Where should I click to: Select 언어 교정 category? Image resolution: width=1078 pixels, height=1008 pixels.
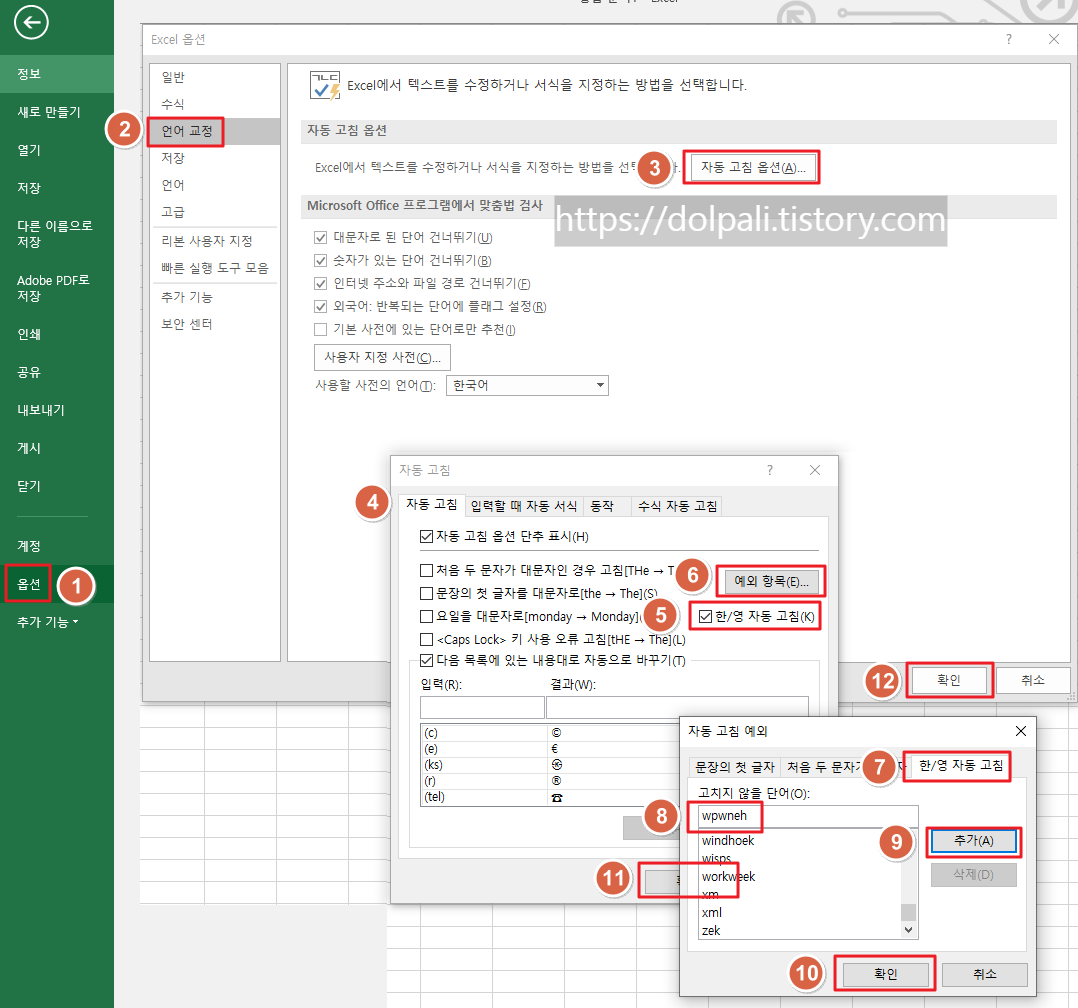coord(214,131)
